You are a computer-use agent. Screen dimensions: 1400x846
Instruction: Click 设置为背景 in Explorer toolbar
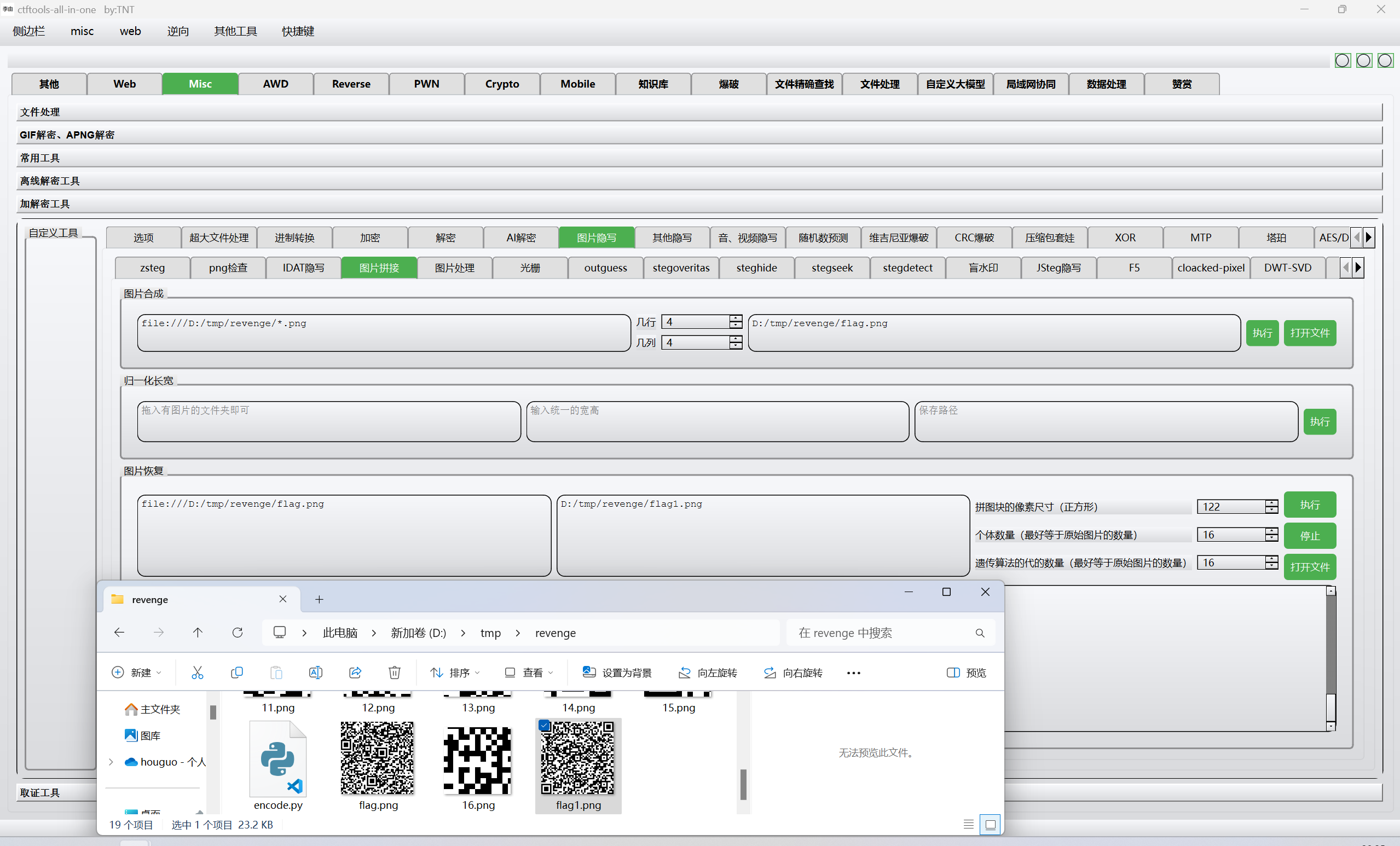coord(617,673)
